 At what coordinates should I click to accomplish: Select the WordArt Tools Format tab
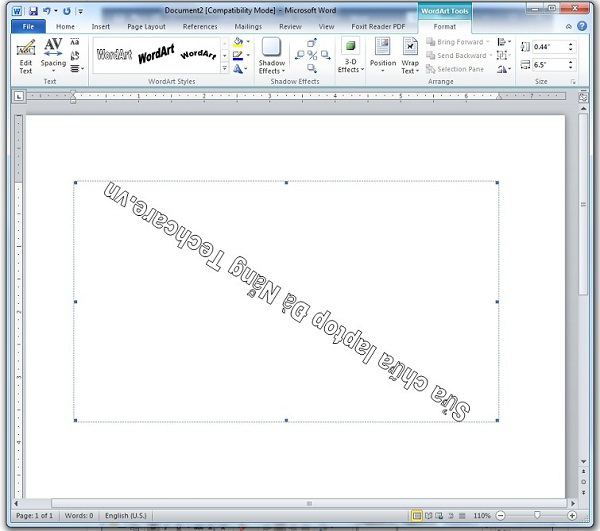[444, 26]
